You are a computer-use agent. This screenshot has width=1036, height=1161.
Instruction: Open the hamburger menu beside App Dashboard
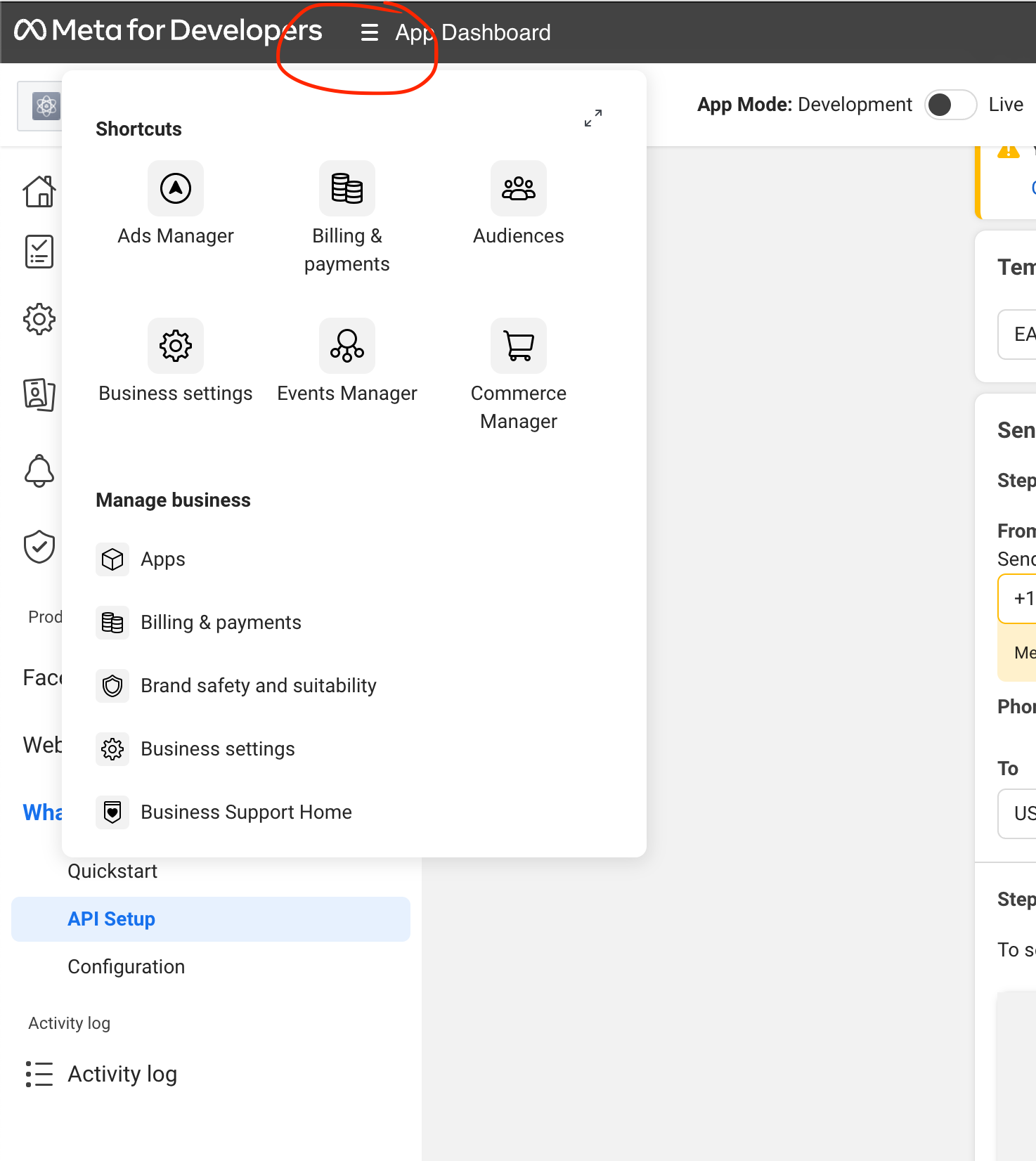coord(369,32)
